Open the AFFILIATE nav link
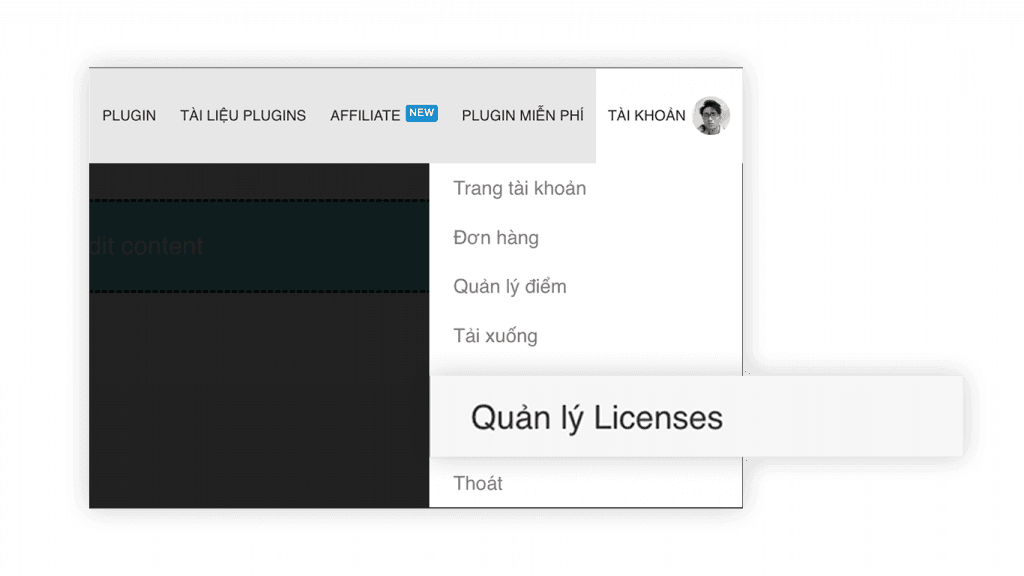The height and width of the screenshot is (576, 1024). coord(365,116)
